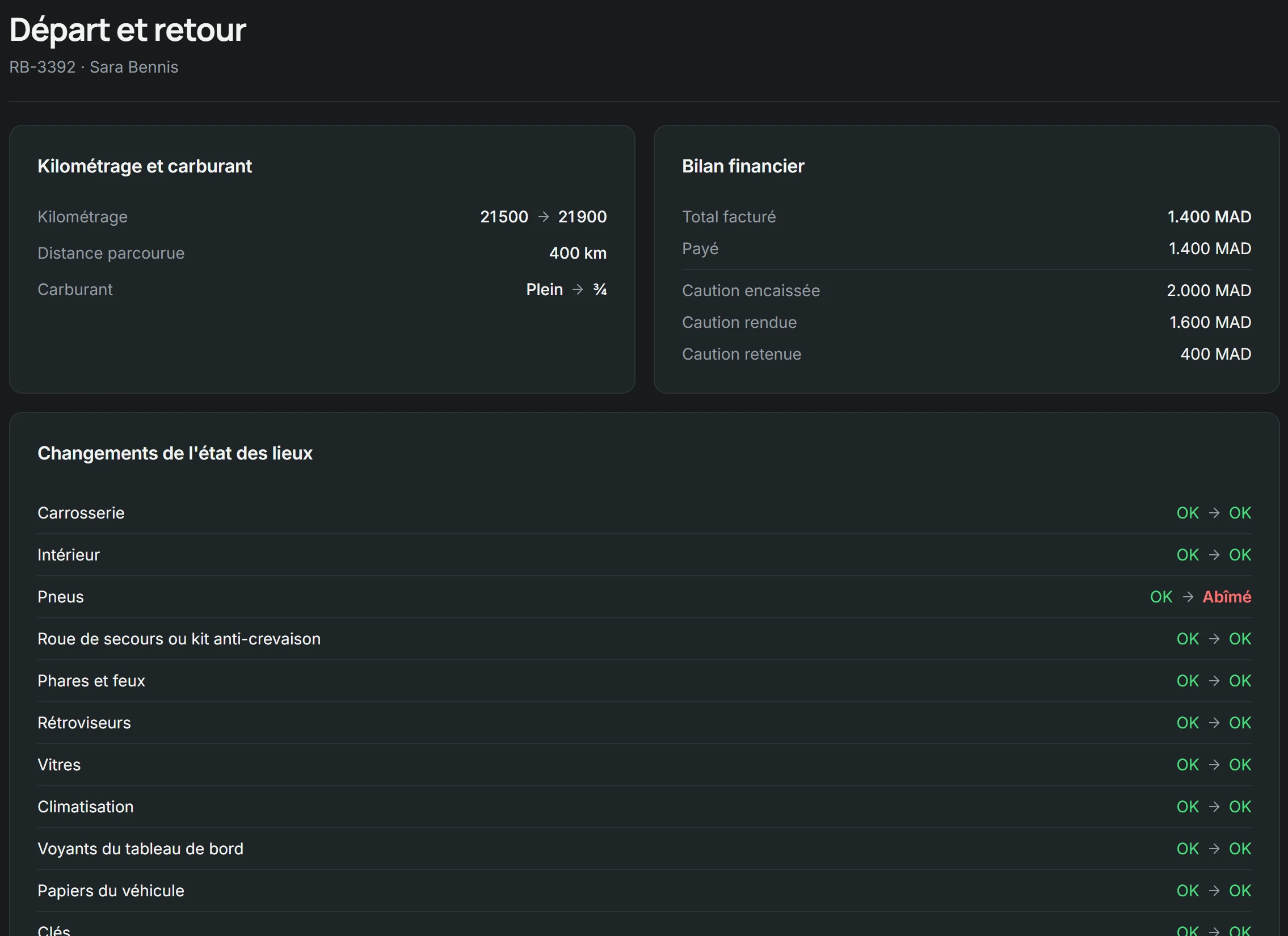Click the arrow icon in the Pneus row
Screen dimensions: 1288x936
(1188, 597)
